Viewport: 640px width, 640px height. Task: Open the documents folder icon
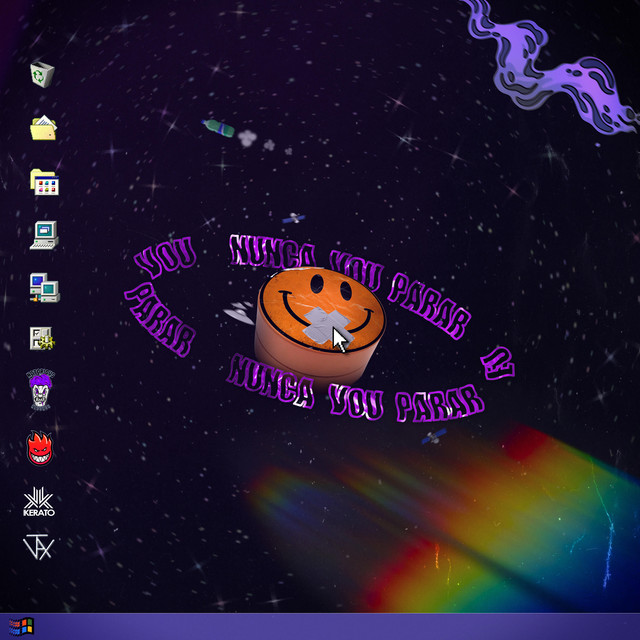(x=43, y=128)
